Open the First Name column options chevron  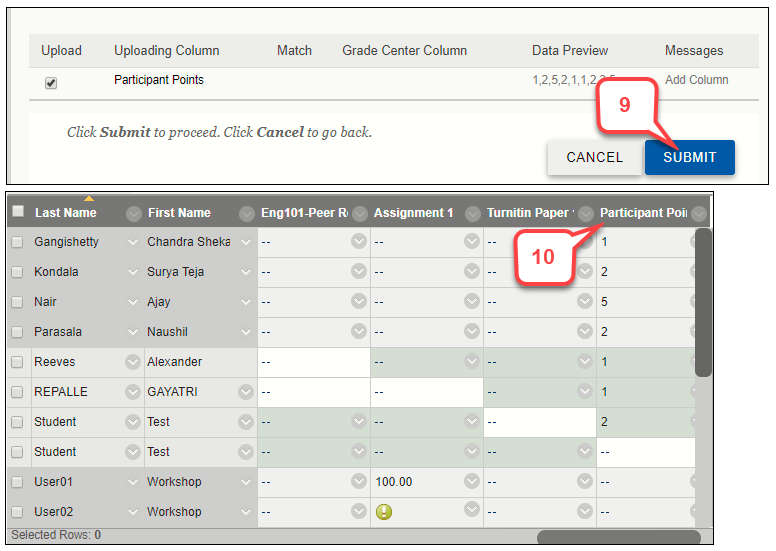tap(246, 213)
